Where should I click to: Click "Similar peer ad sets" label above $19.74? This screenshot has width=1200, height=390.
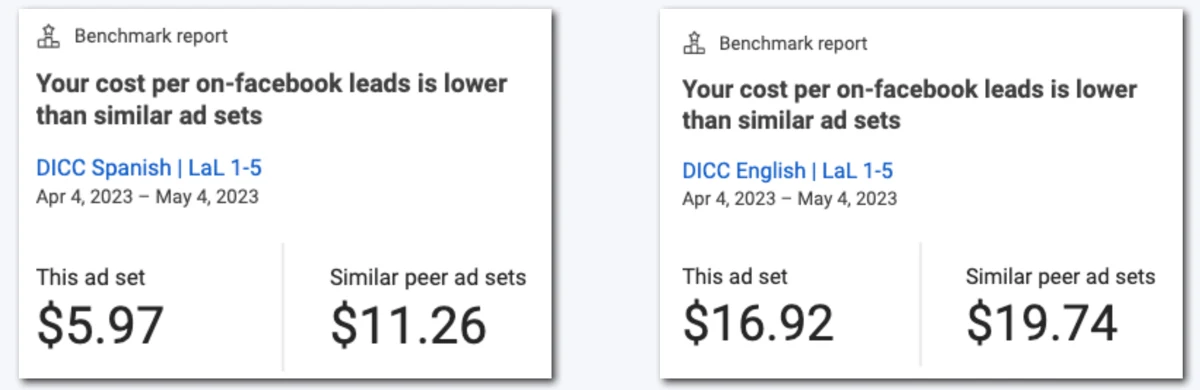(1061, 276)
